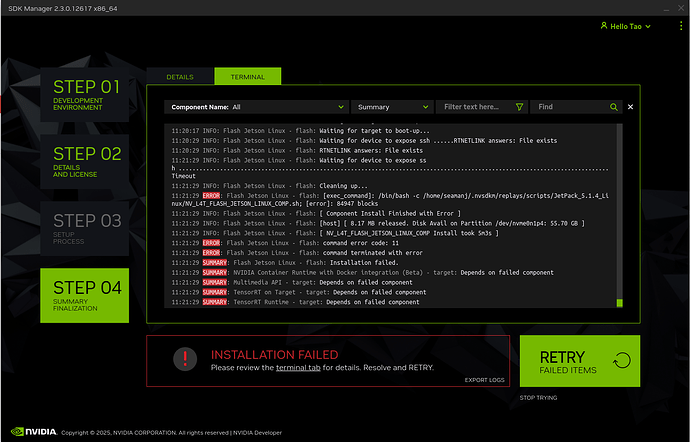Minimize the SDK Manager window

pos(667,9)
